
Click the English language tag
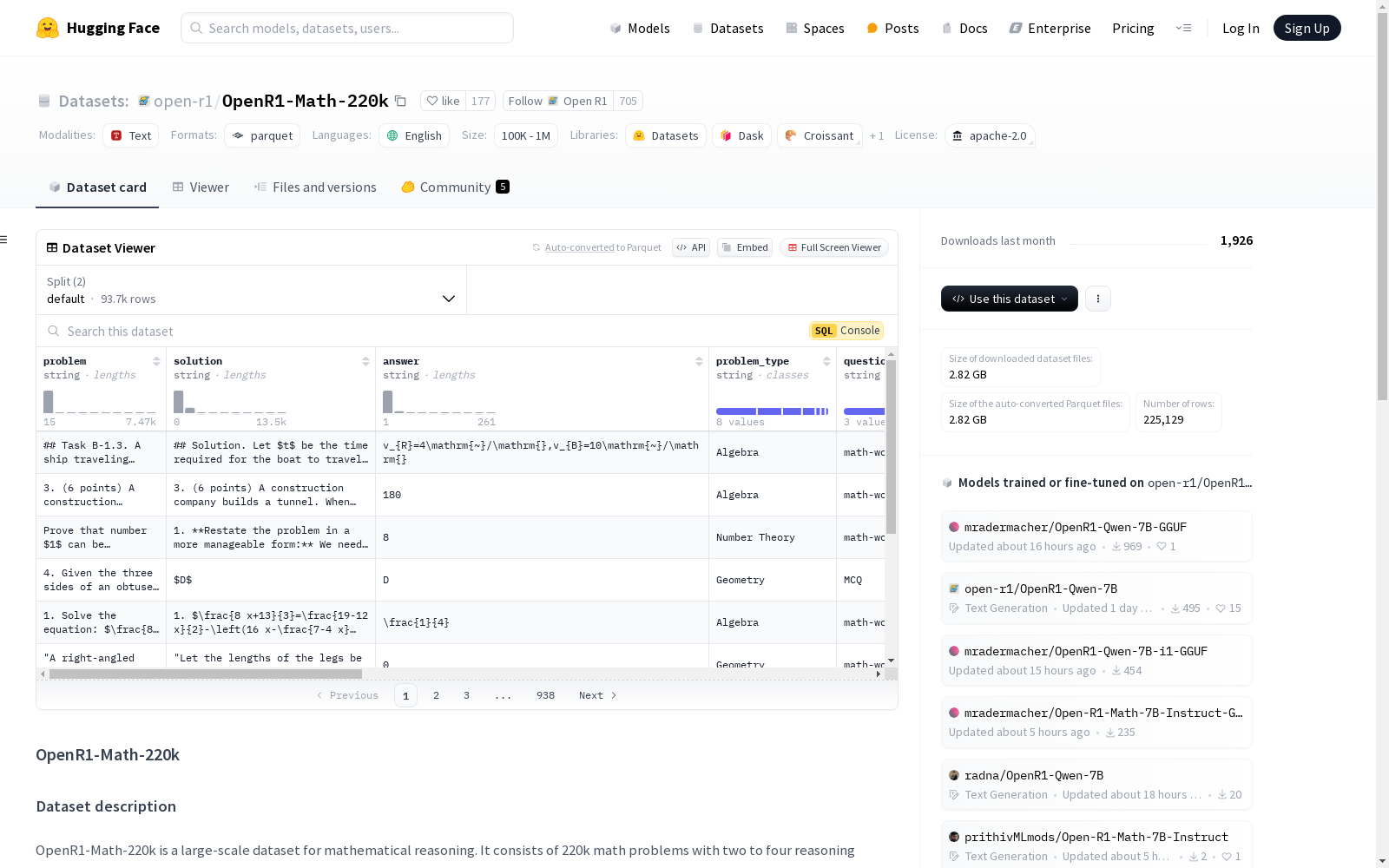click(x=414, y=135)
